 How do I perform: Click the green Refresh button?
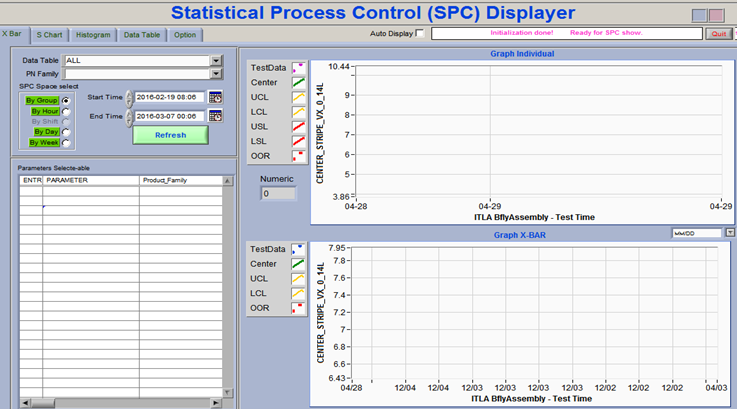pyautogui.click(x=171, y=135)
